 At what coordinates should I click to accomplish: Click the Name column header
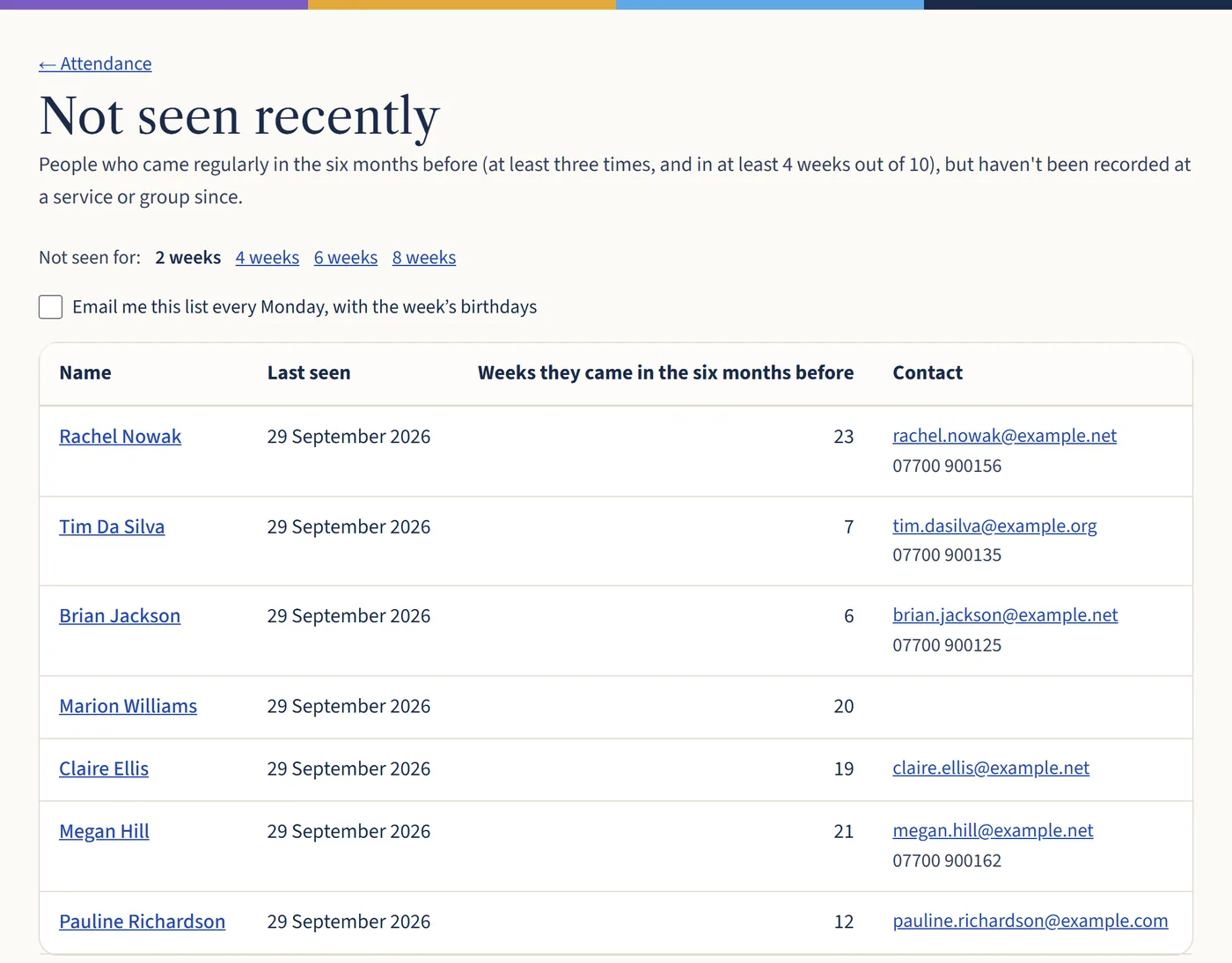pos(85,372)
